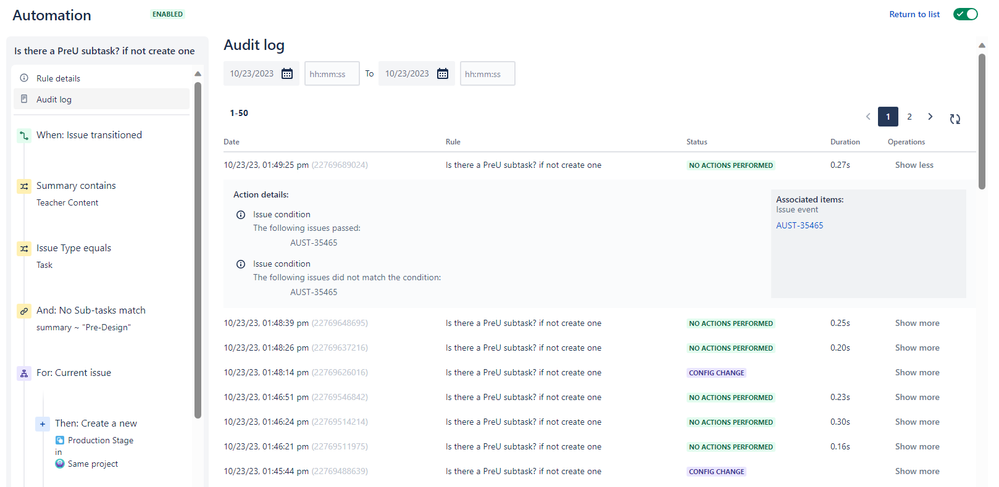Viewport: 999px width, 487px height.
Task: Open the end date calendar picker icon
Action: tap(443, 73)
